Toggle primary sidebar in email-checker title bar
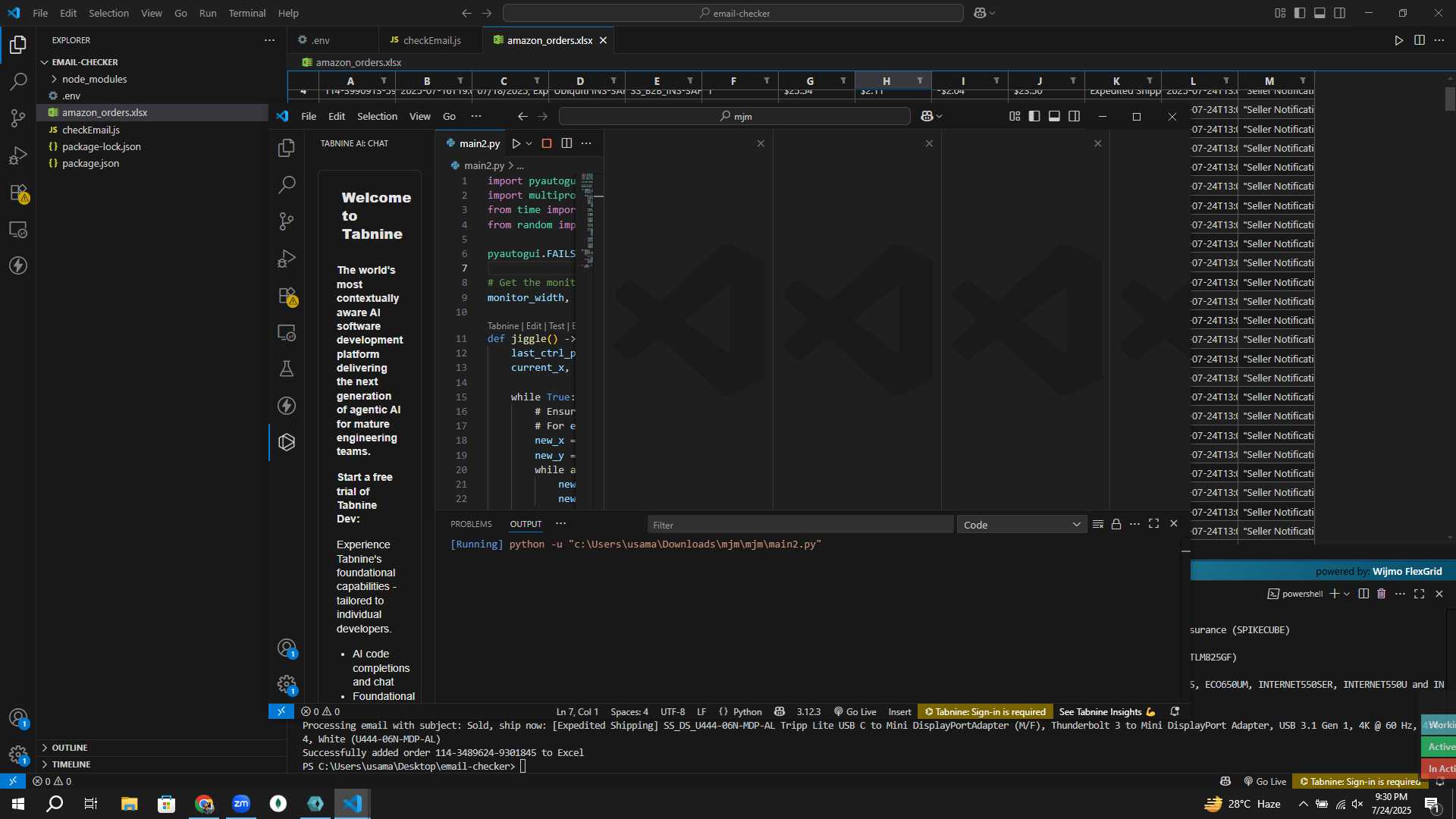This screenshot has height=819, width=1456. (1300, 13)
